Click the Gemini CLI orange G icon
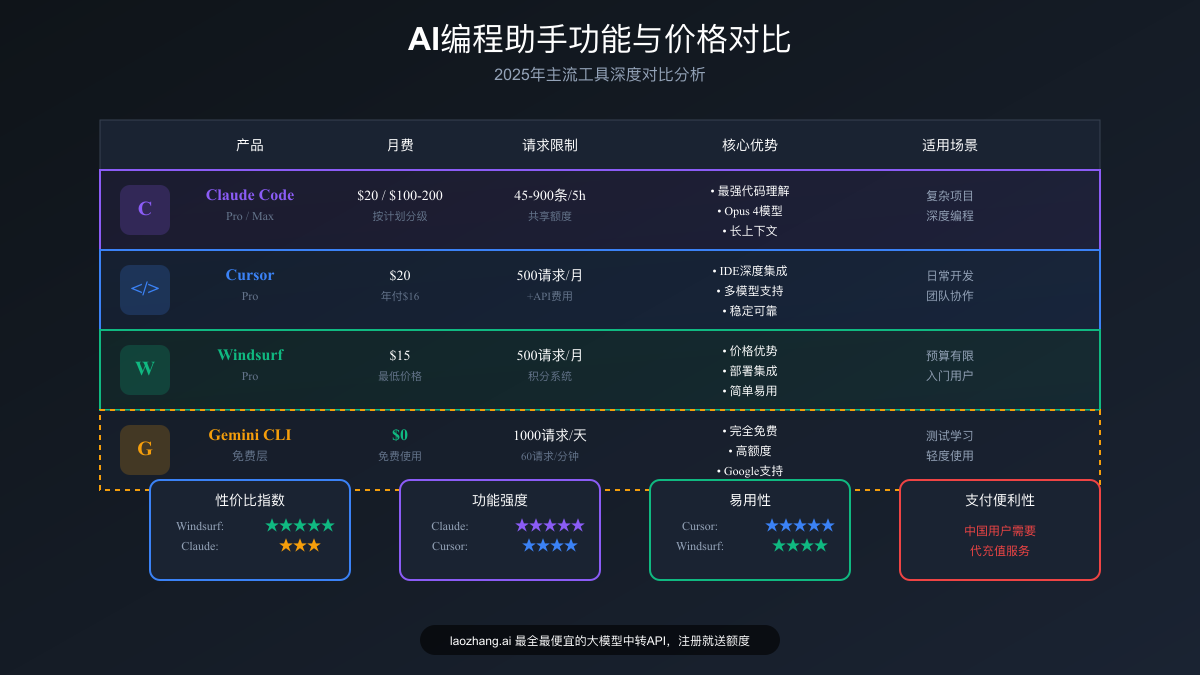1200x675 pixels. point(145,450)
